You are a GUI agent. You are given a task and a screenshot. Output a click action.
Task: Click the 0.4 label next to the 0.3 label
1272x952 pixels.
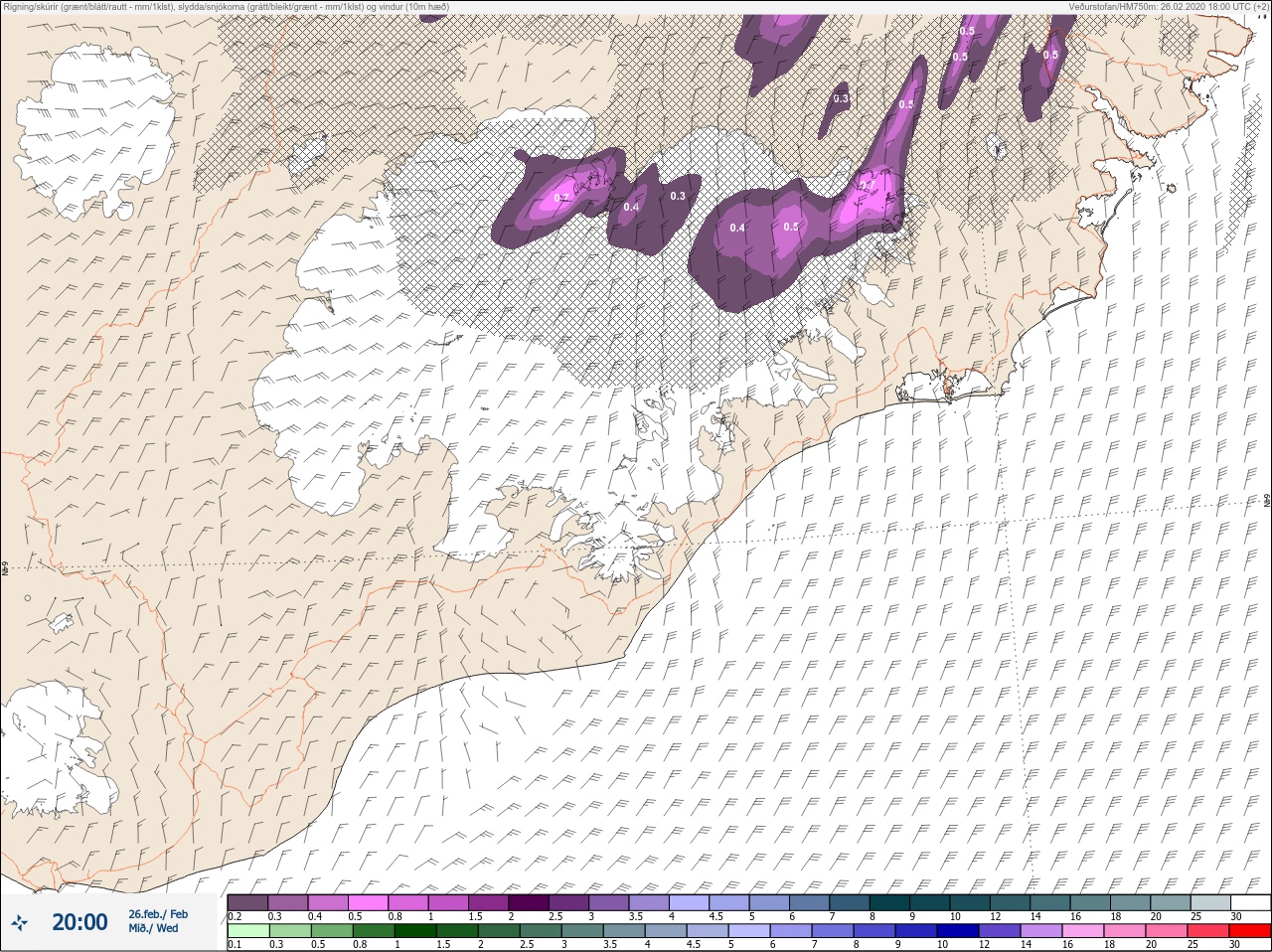pyautogui.click(x=631, y=207)
